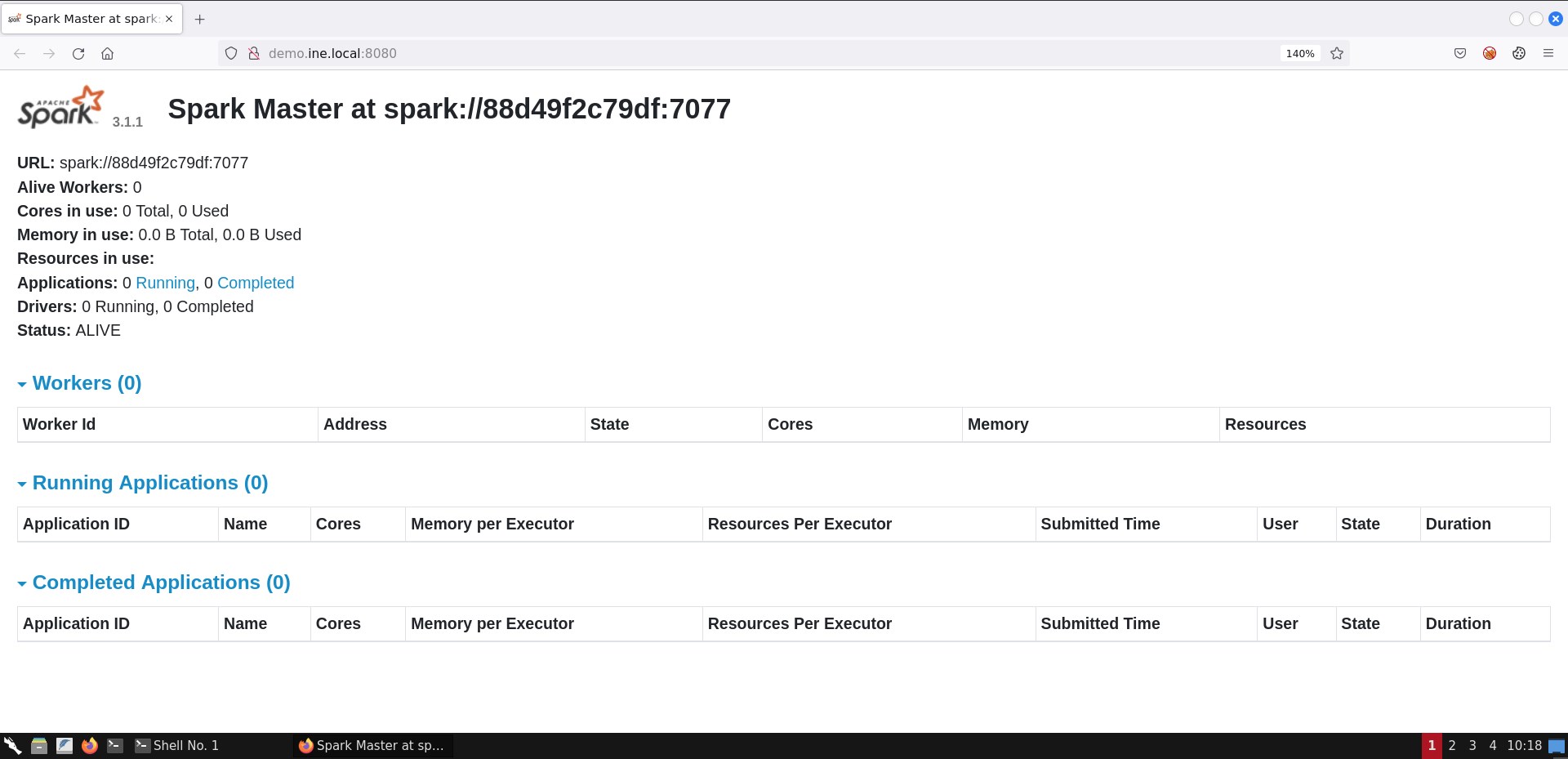The height and width of the screenshot is (759, 1568).
Task: Switch to workspace 4
Action: [1493, 745]
